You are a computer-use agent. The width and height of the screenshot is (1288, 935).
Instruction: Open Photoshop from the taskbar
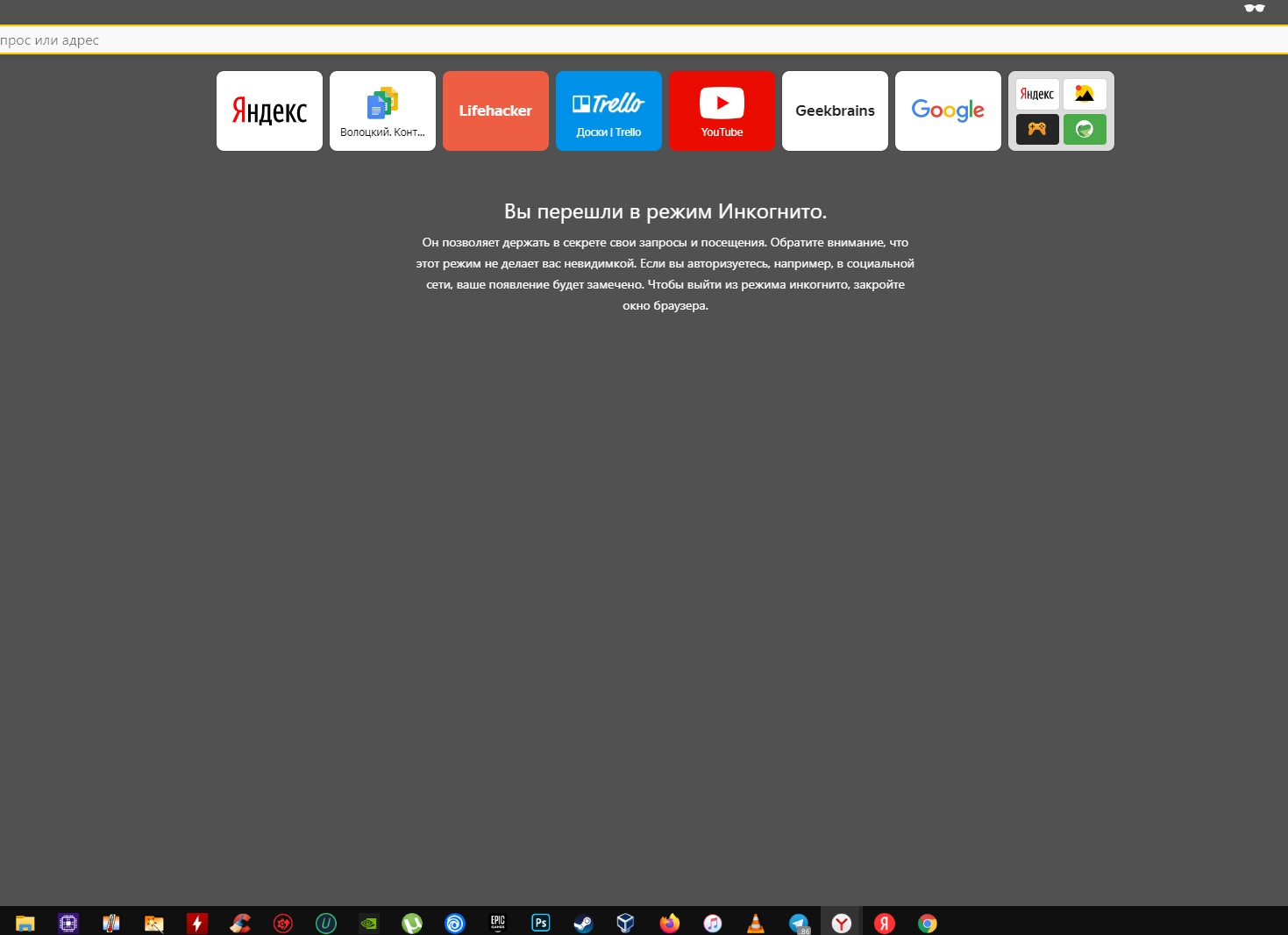[x=540, y=923]
